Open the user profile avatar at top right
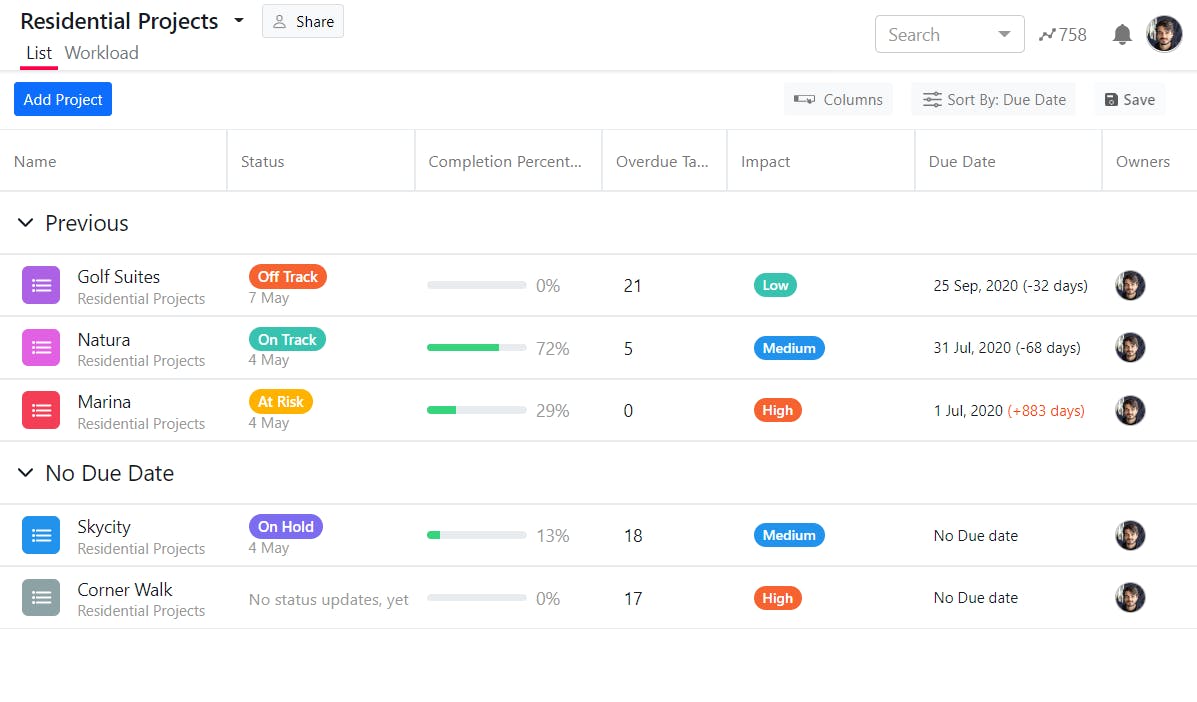The width and height of the screenshot is (1197, 702). [1164, 34]
